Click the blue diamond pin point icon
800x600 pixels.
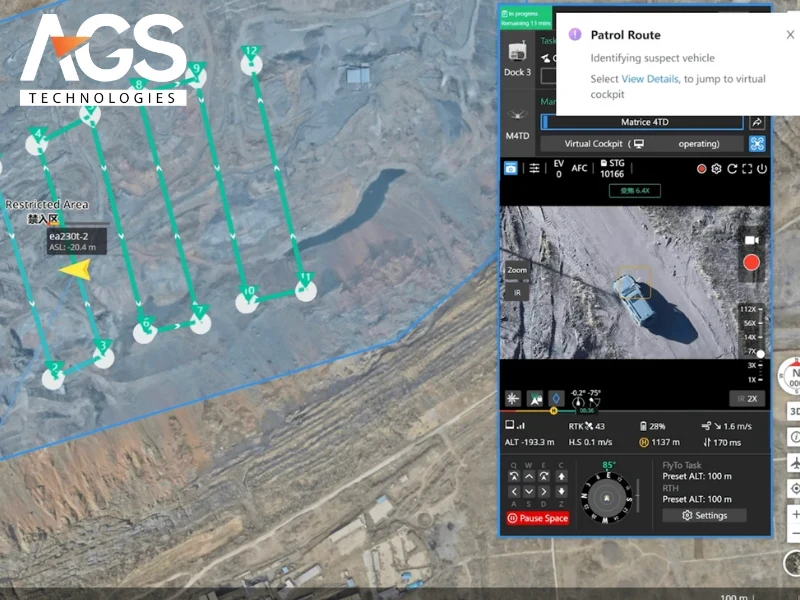556,398
